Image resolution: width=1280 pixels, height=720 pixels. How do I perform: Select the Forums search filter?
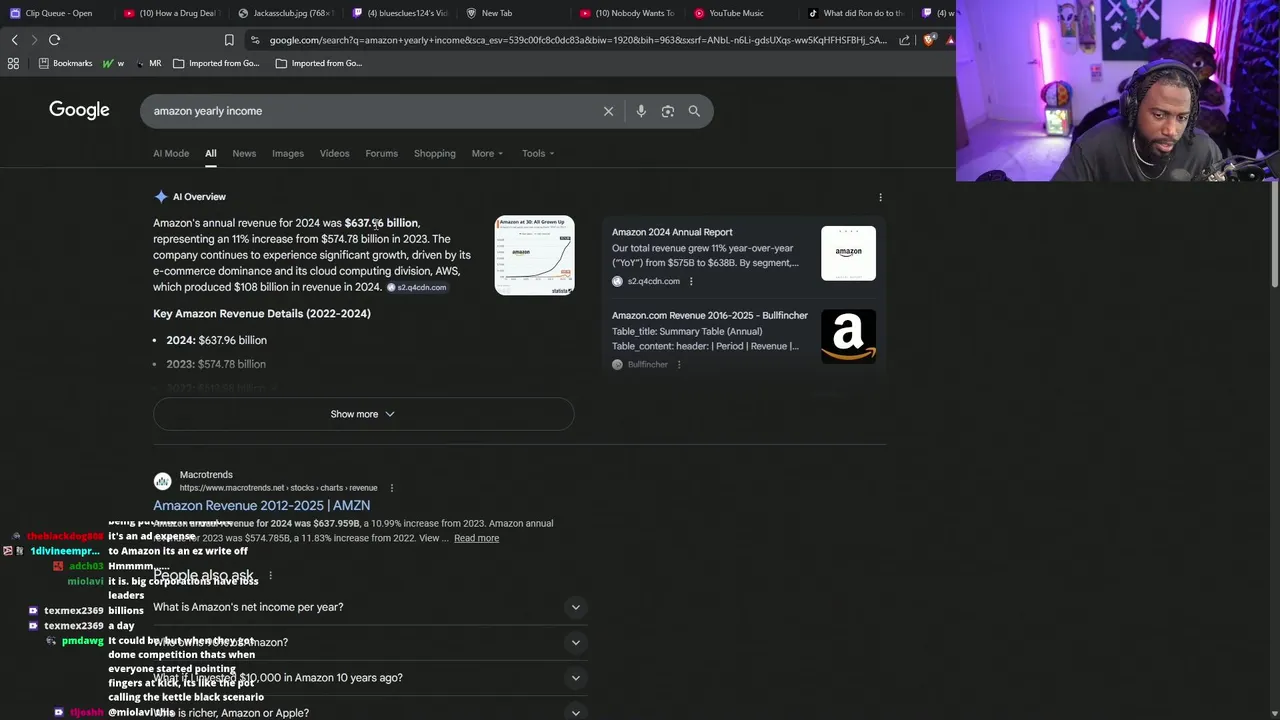pyautogui.click(x=381, y=153)
